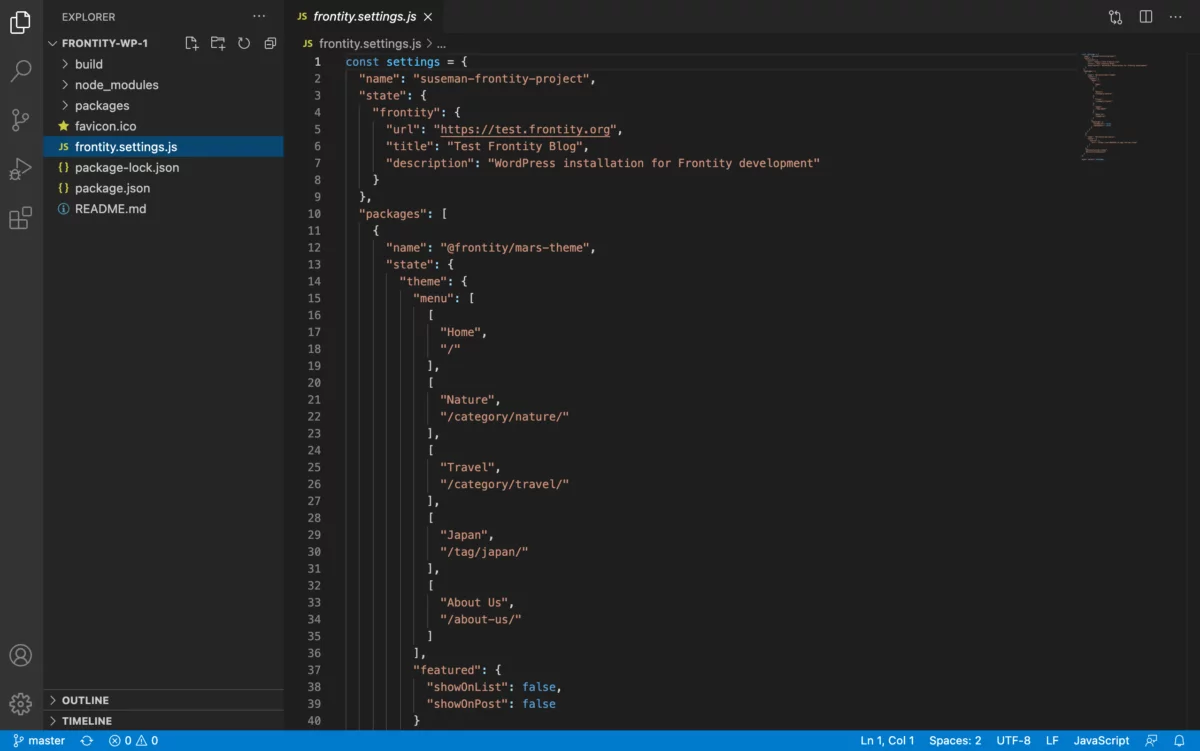Open the test.frontity.org URL link

coord(527,129)
